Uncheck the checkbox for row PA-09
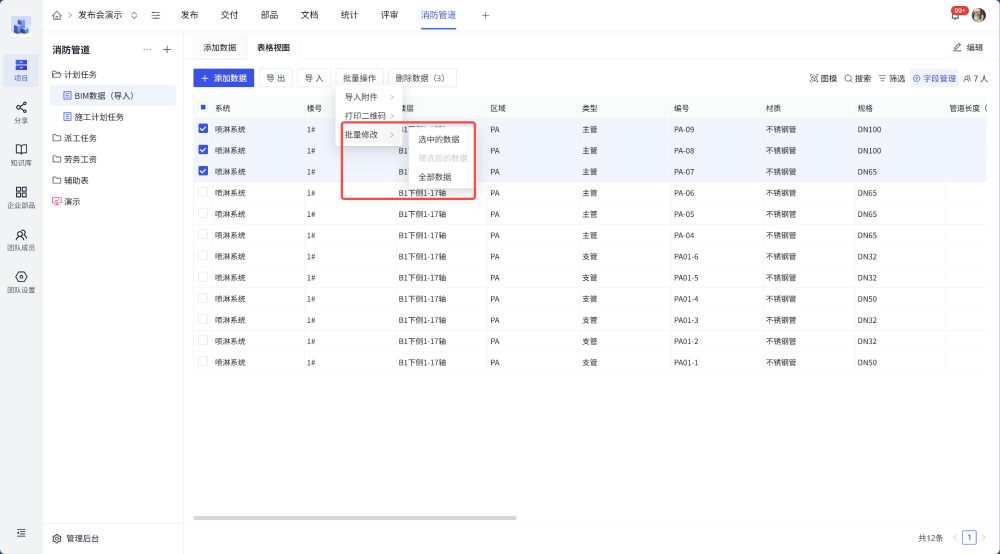 point(203,129)
